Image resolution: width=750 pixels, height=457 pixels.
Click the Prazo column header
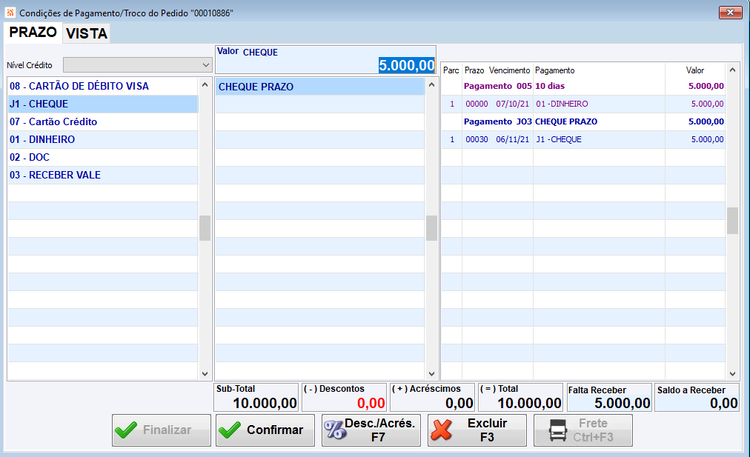coord(474,70)
